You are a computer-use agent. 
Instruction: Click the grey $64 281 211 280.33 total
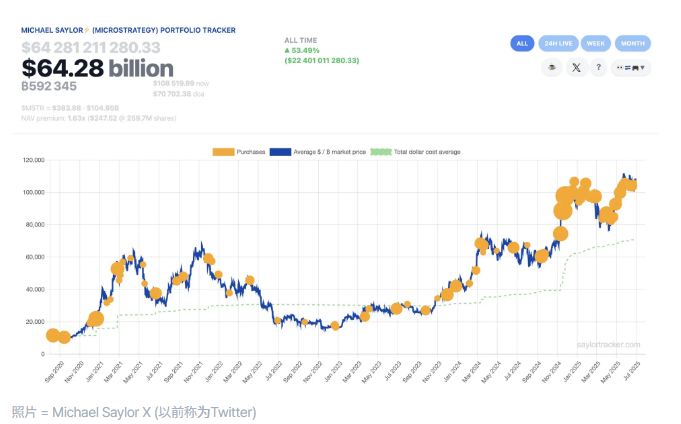point(91,47)
